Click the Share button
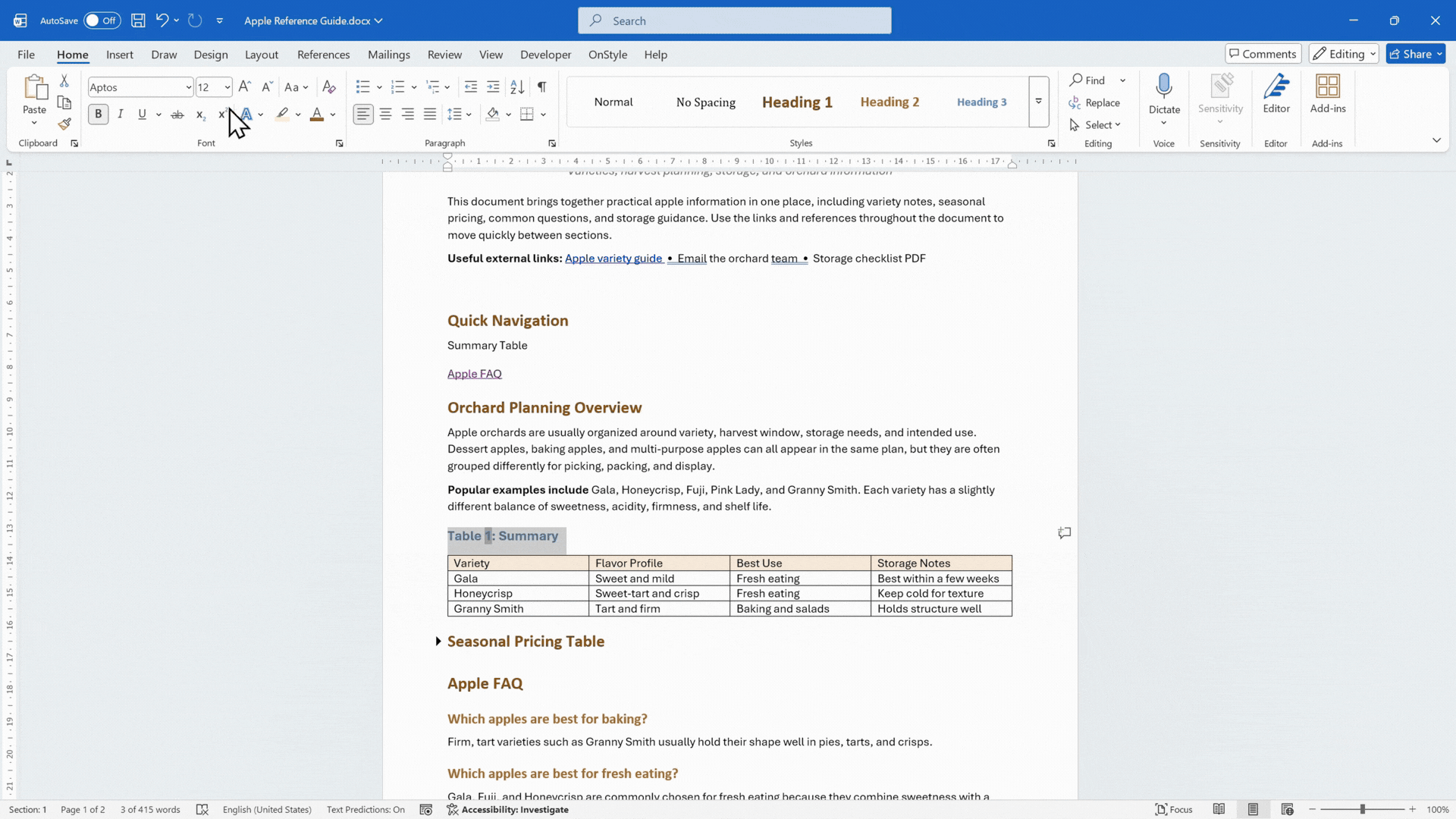The width and height of the screenshot is (1456, 819). (1416, 54)
